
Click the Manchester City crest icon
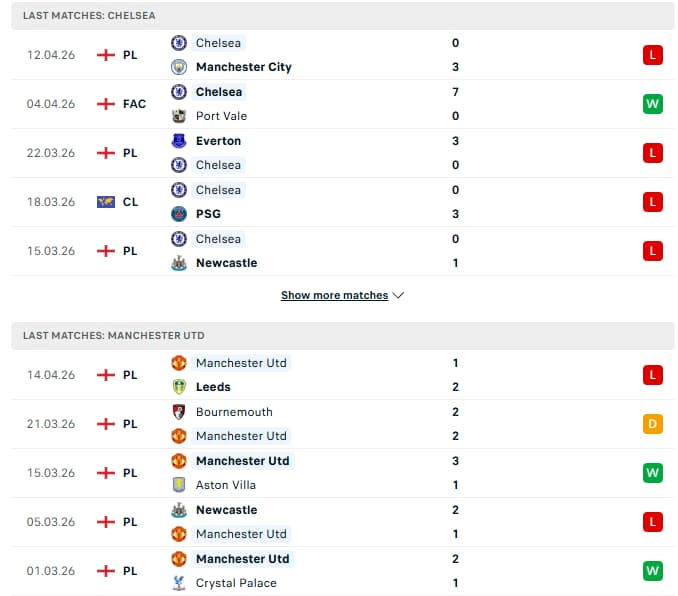[x=179, y=67]
